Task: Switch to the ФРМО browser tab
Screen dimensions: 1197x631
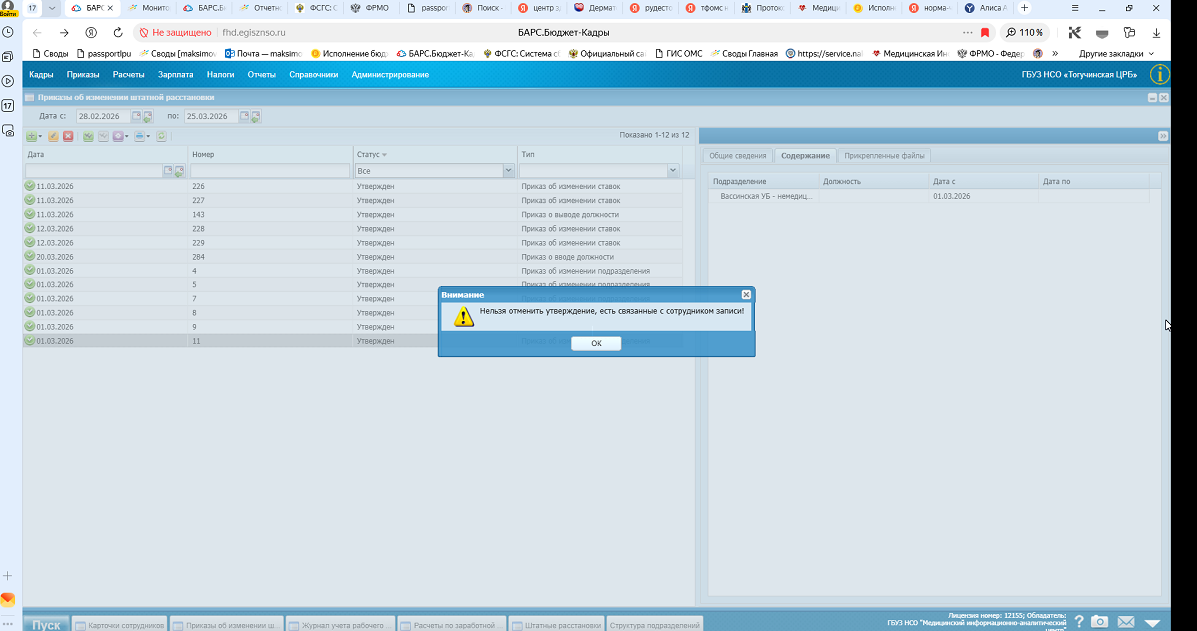Action: [373, 8]
